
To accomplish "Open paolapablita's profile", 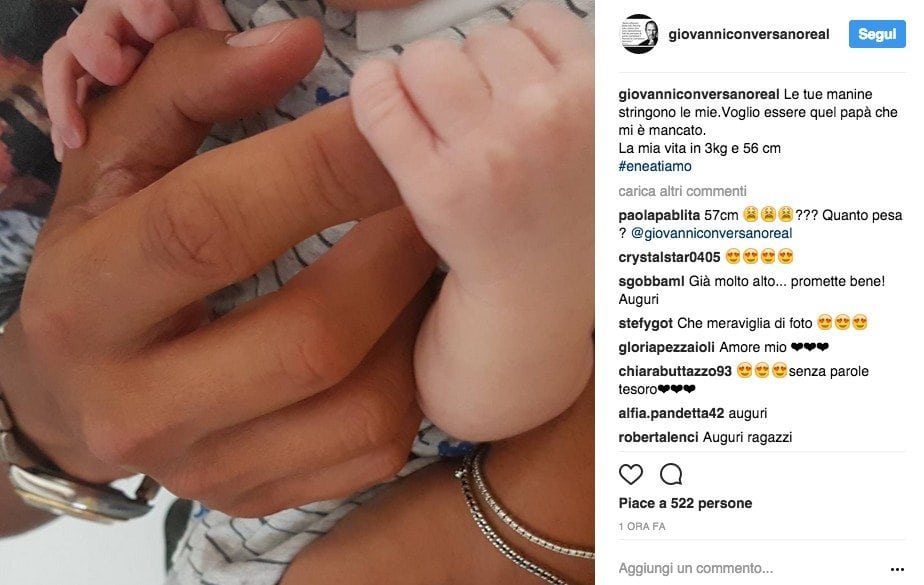I will 659,216.
